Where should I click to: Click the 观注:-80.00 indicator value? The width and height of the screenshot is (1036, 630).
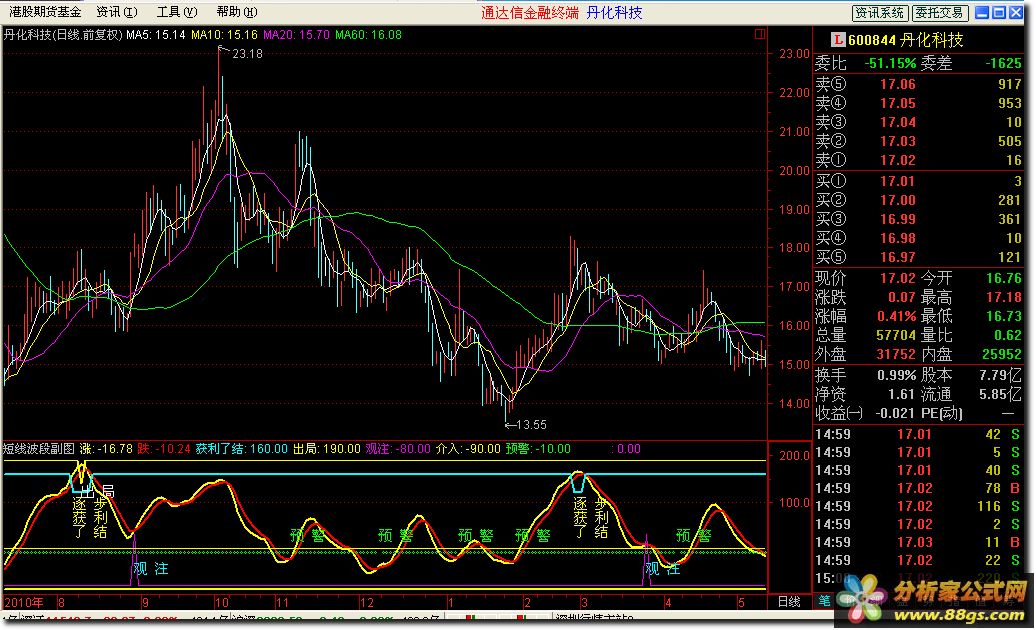coord(398,449)
